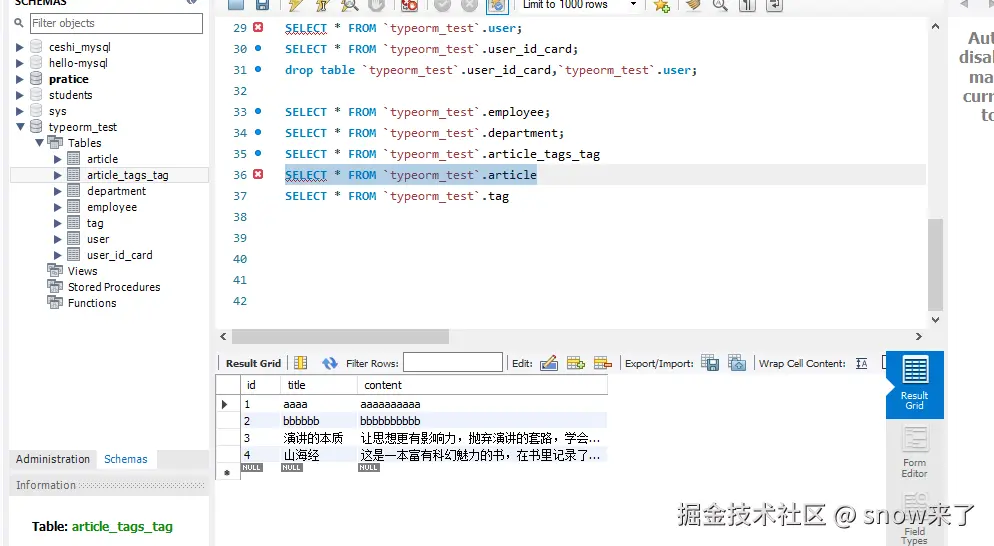Click the editor vertical scrollbar thumb

tap(936, 264)
